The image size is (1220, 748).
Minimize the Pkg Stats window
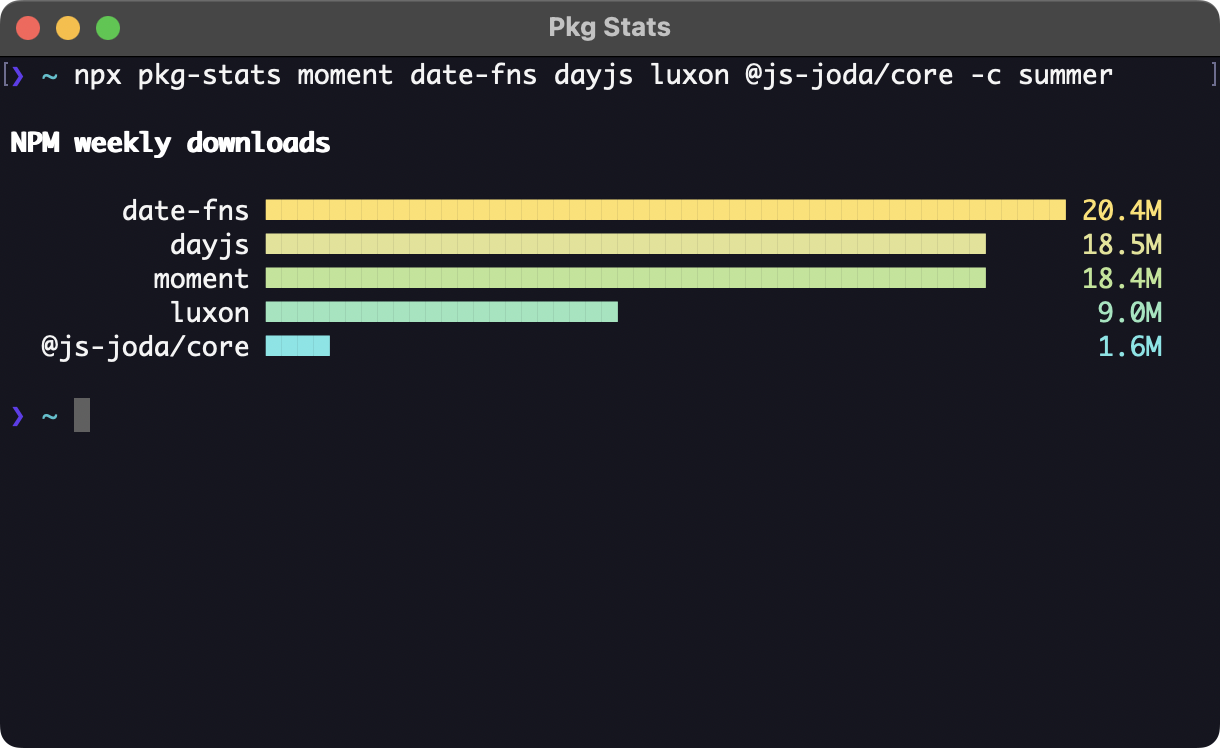[68, 28]
